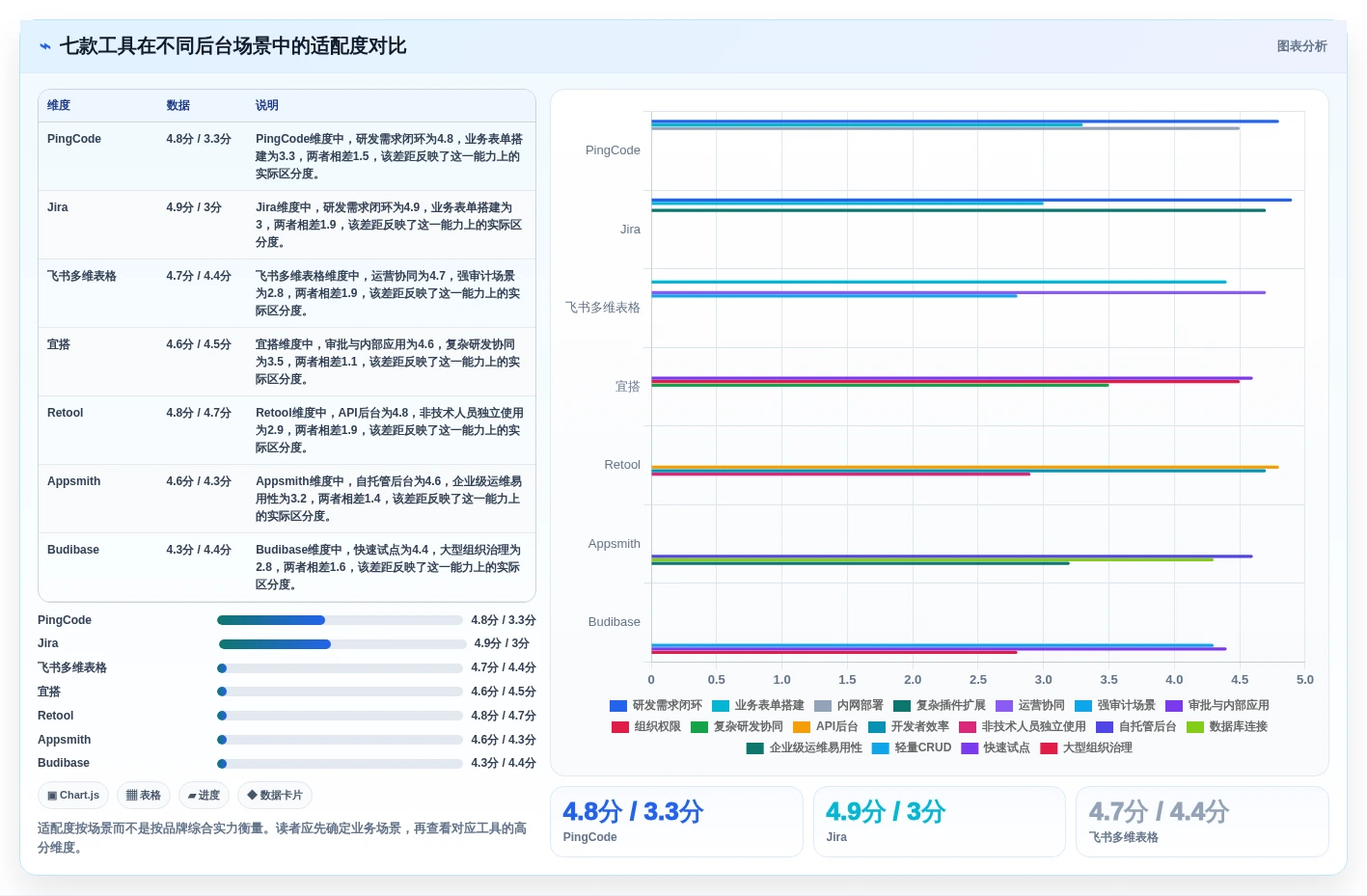This screenshot has width=1367, height=896.
Task: Click the 进度 tag chip
Action: click(204, 796)
